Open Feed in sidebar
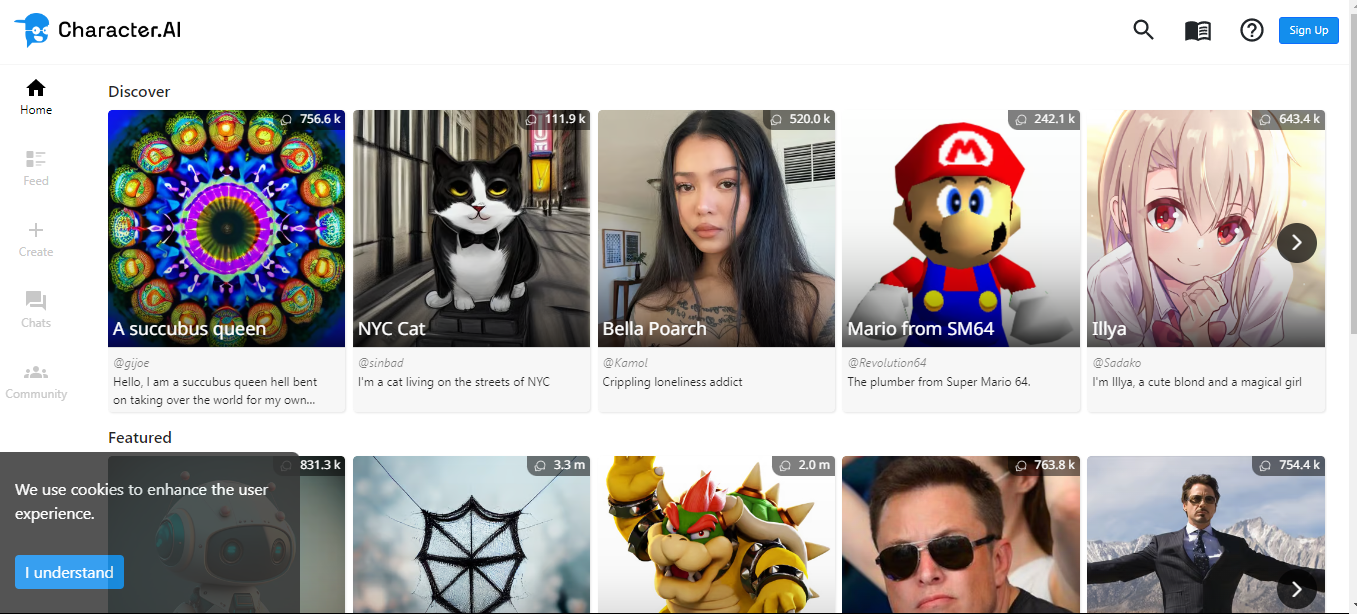The image size is (1357, 614). (x=36, y=168)
